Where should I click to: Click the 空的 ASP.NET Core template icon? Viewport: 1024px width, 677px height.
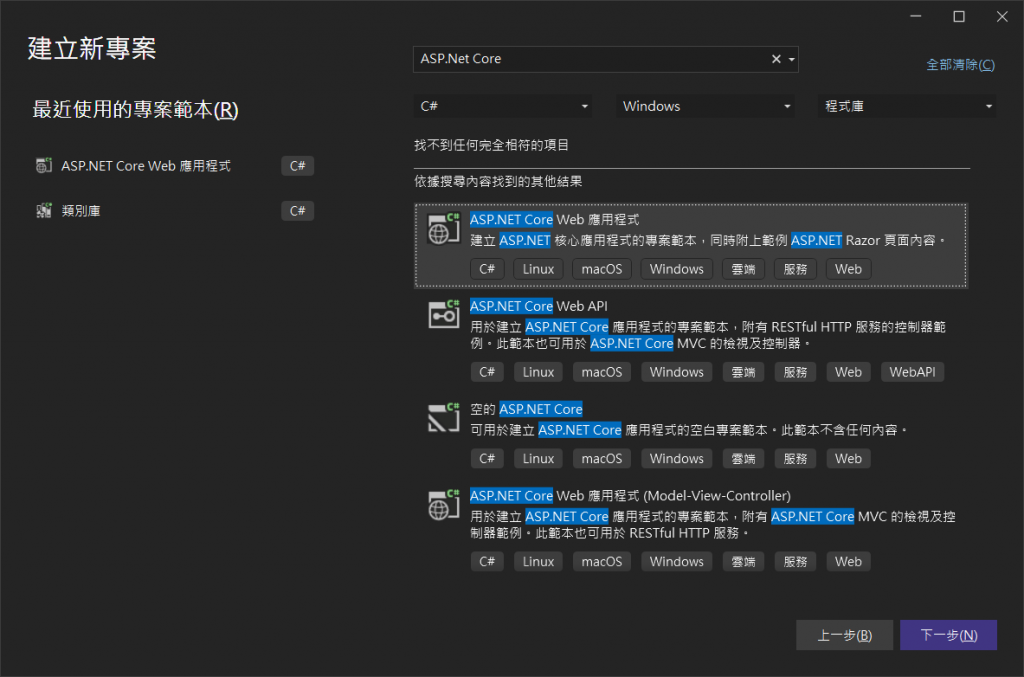point(443,418)
